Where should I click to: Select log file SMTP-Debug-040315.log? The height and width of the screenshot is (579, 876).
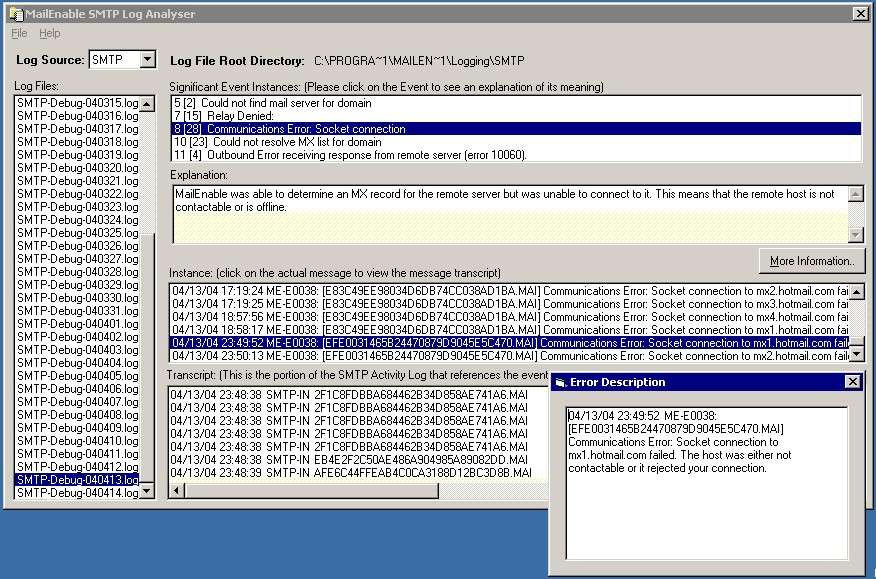[77, 103]
